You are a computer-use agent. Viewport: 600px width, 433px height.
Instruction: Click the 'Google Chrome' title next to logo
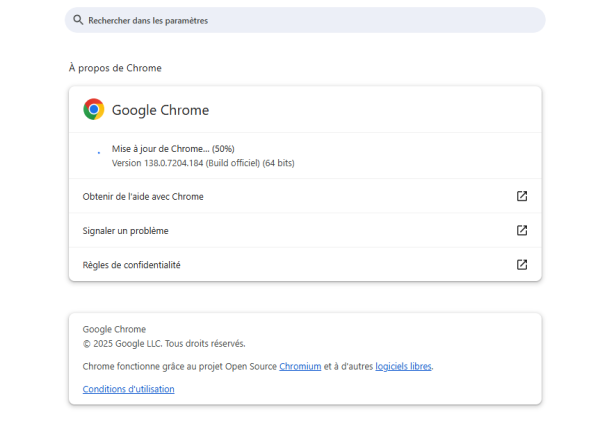160,110
